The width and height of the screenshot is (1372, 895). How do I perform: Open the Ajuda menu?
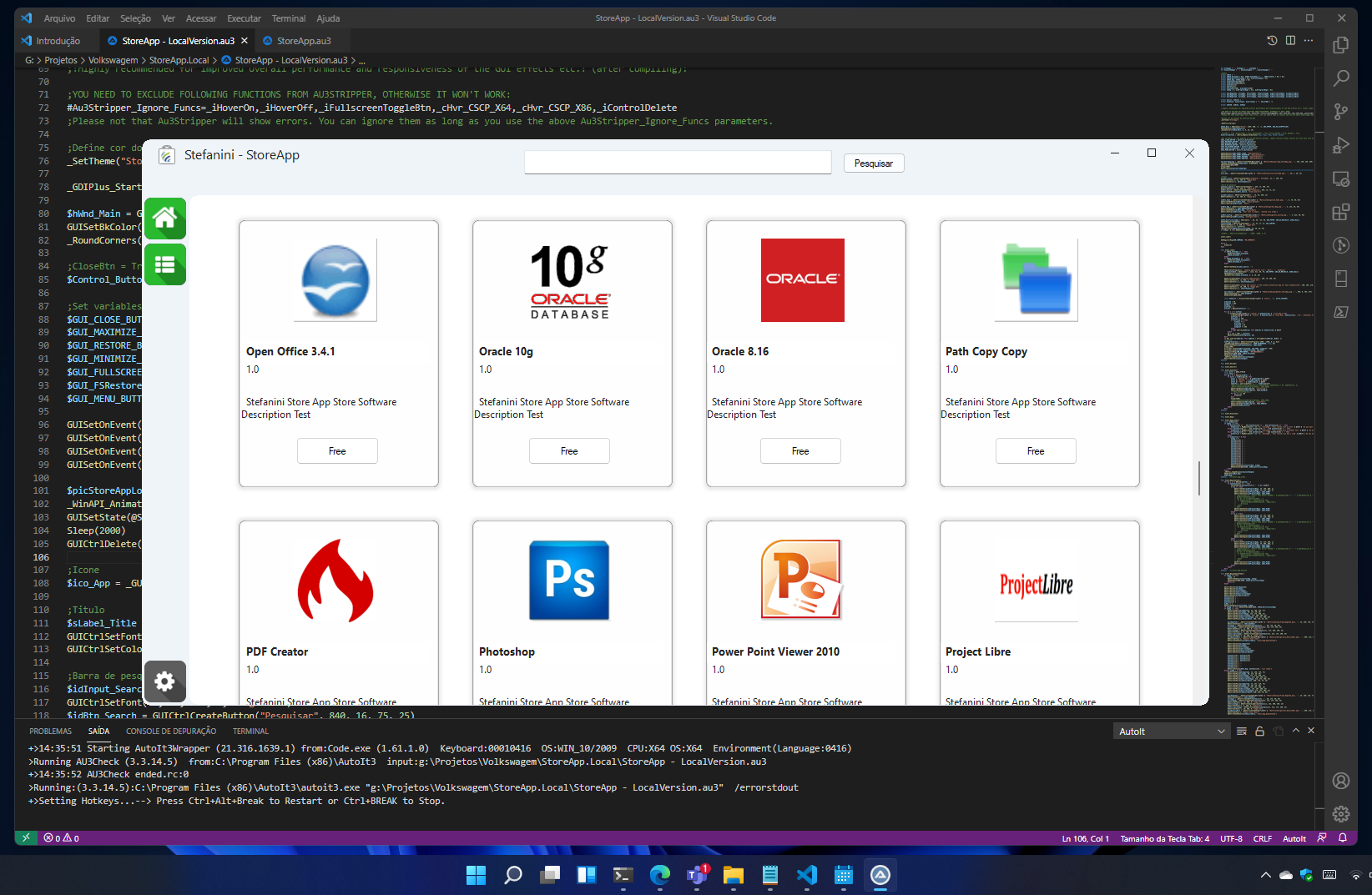click(328, 18)
